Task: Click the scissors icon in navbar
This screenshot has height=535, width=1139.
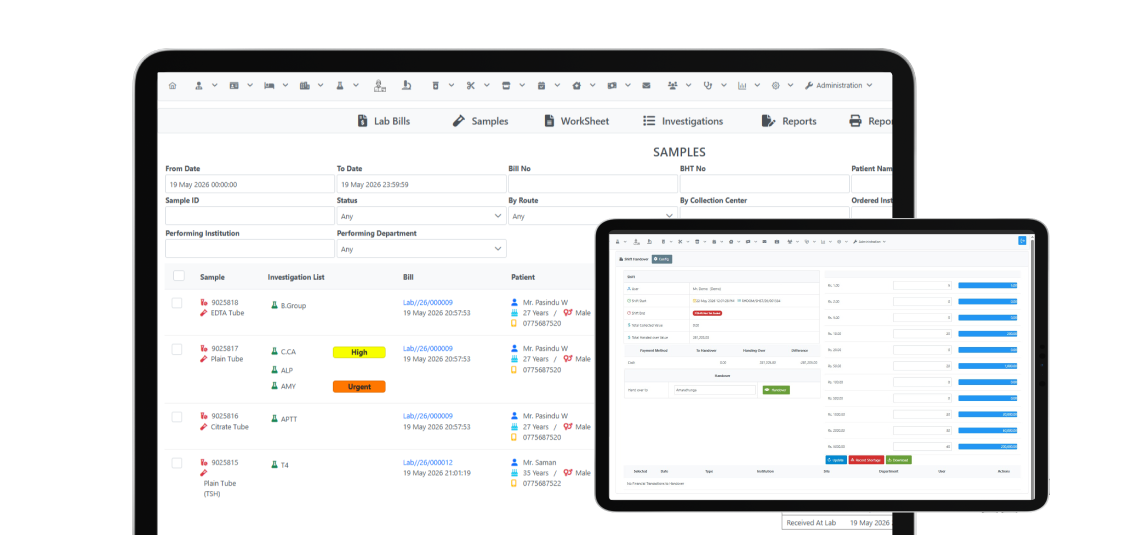Action: point(471,86)
